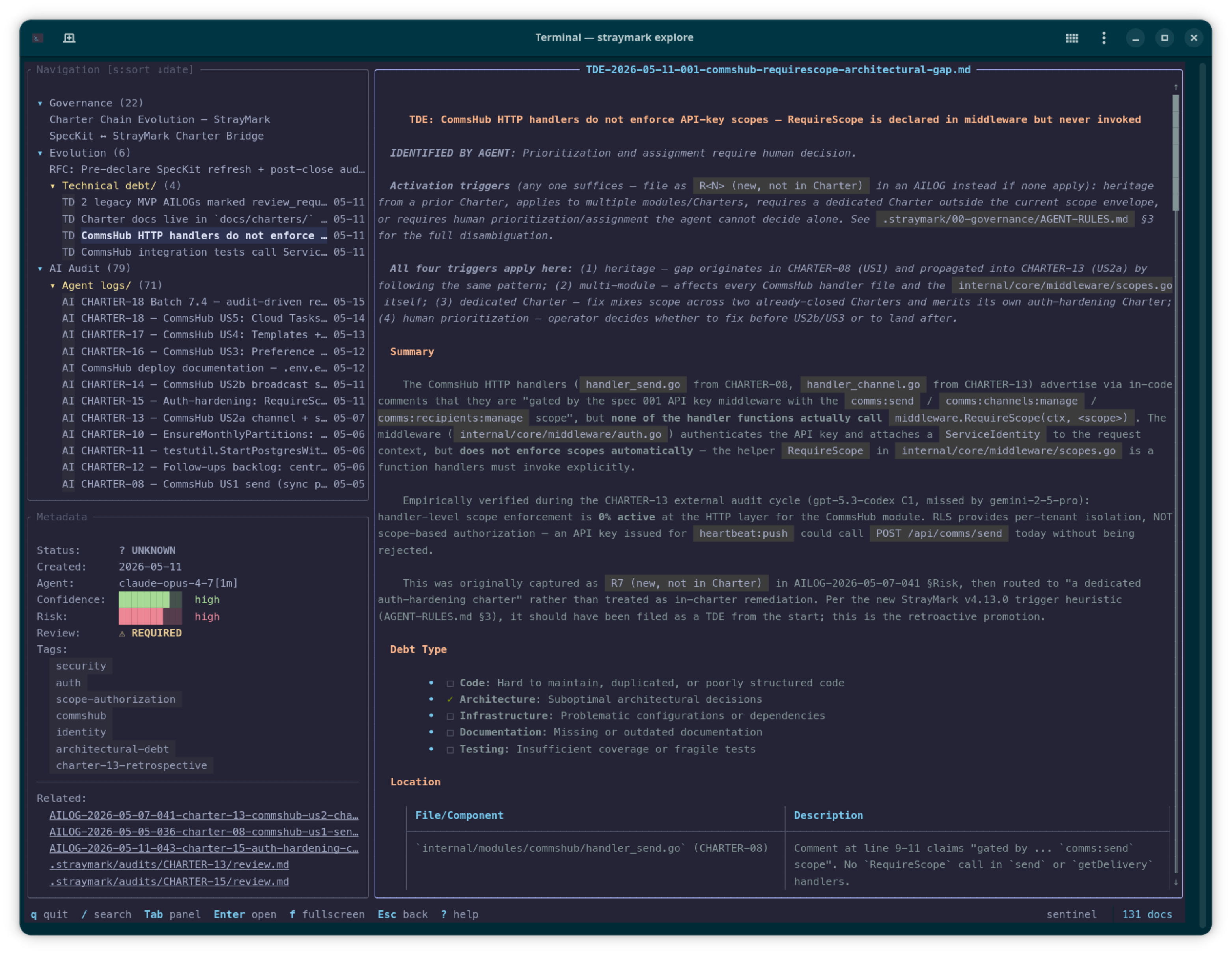Click the Navigation sort header
This screenshot has height=955, width=1232.
tap(115, 70)
